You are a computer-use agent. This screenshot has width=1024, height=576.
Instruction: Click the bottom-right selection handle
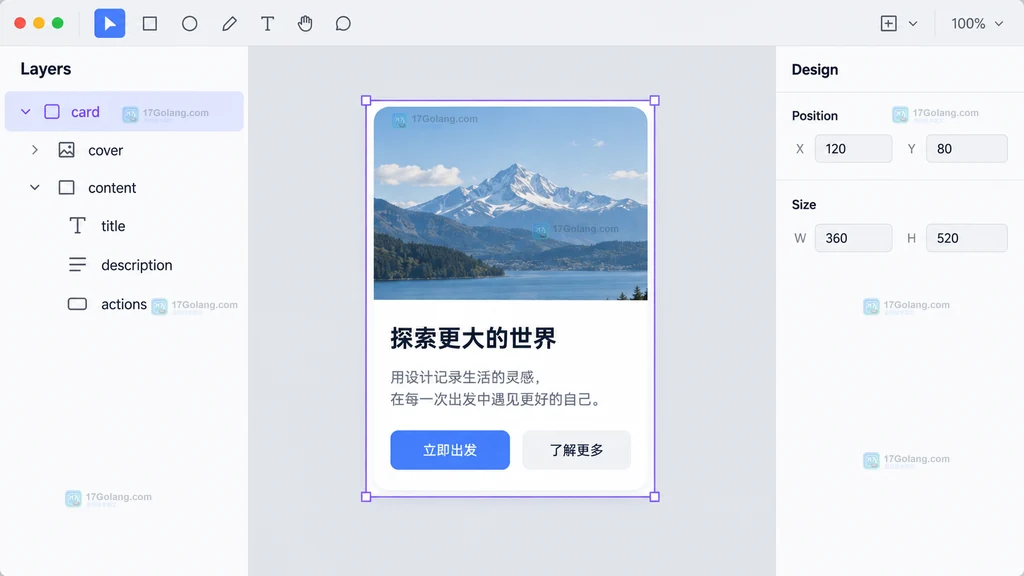[654, 496]
